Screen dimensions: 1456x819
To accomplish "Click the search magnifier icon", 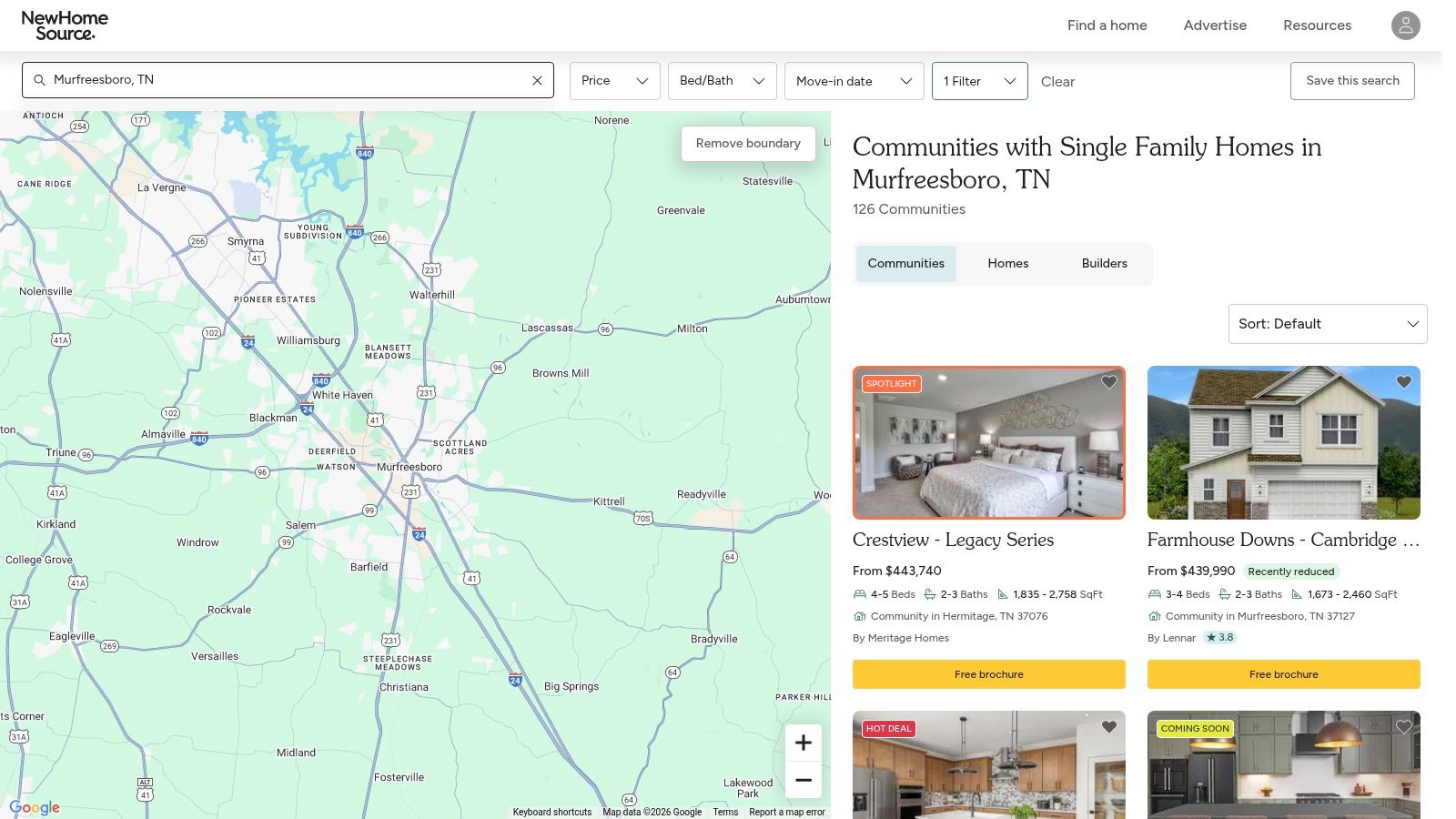I will 39,80.
